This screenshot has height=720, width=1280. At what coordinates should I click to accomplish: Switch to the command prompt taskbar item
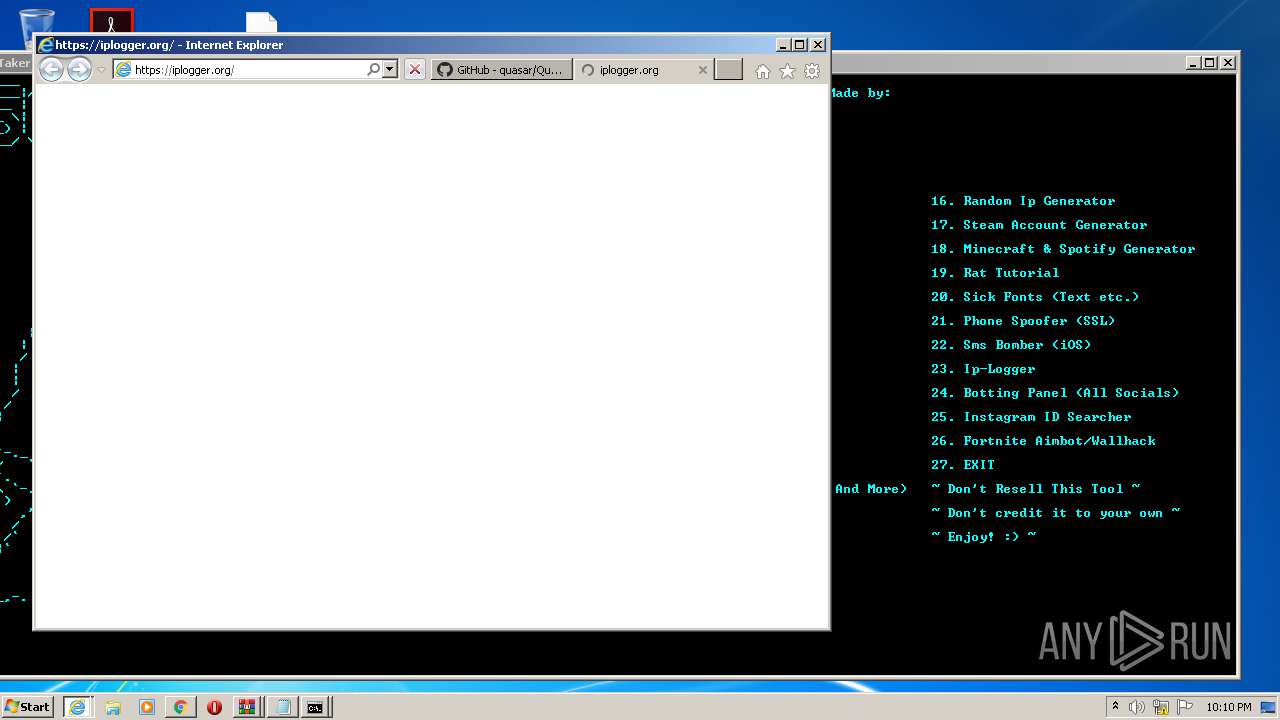pos(316,707)
